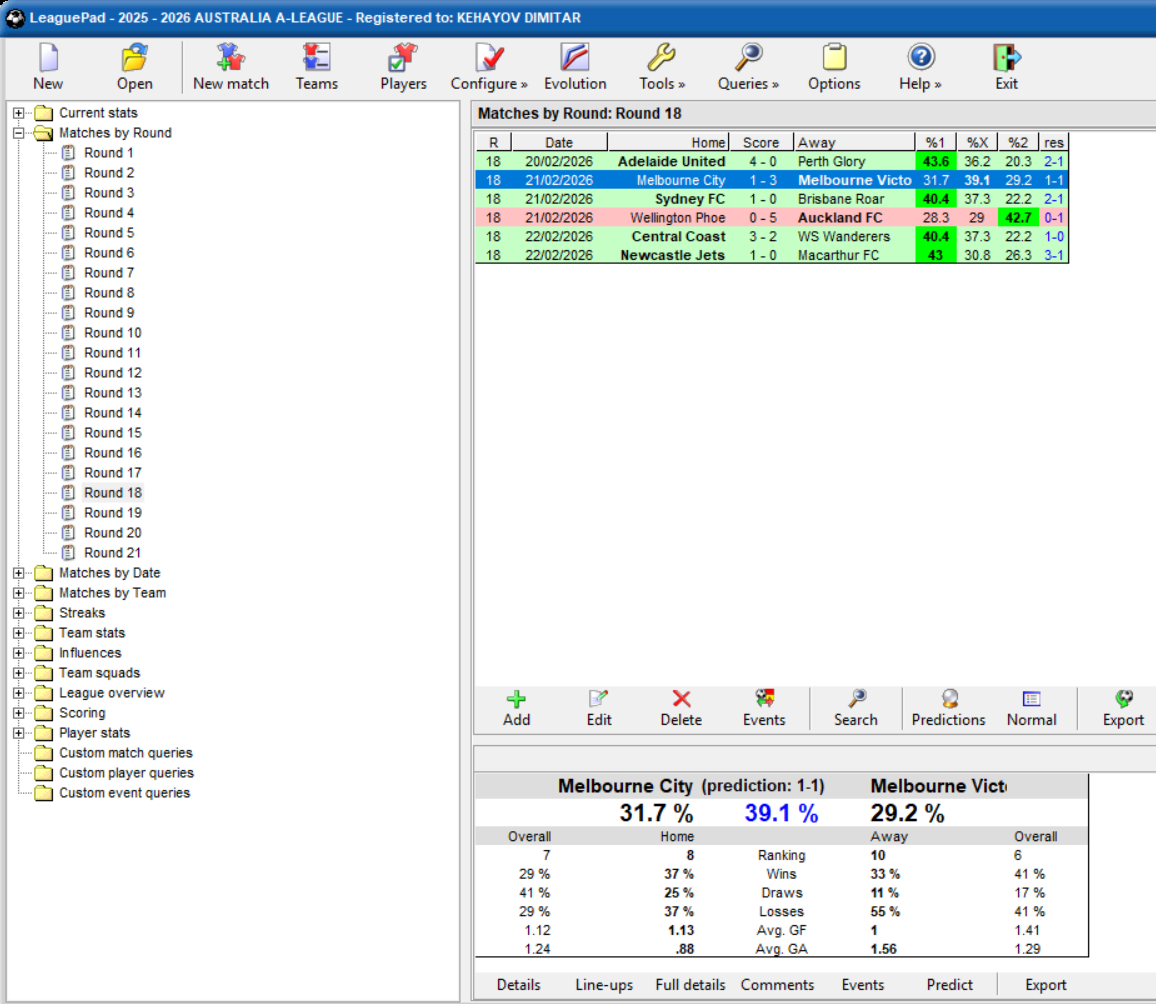The height and width of the screenshot is (1004, 1156).
Task: Open the Search magnifier icon above match details
Action: (x=855, y=705)
